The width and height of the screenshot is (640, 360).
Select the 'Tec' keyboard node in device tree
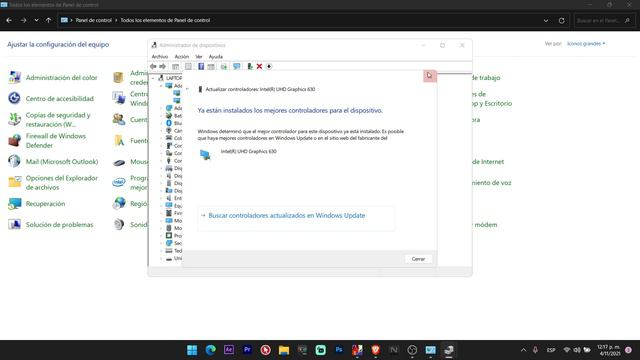(173, 251)
